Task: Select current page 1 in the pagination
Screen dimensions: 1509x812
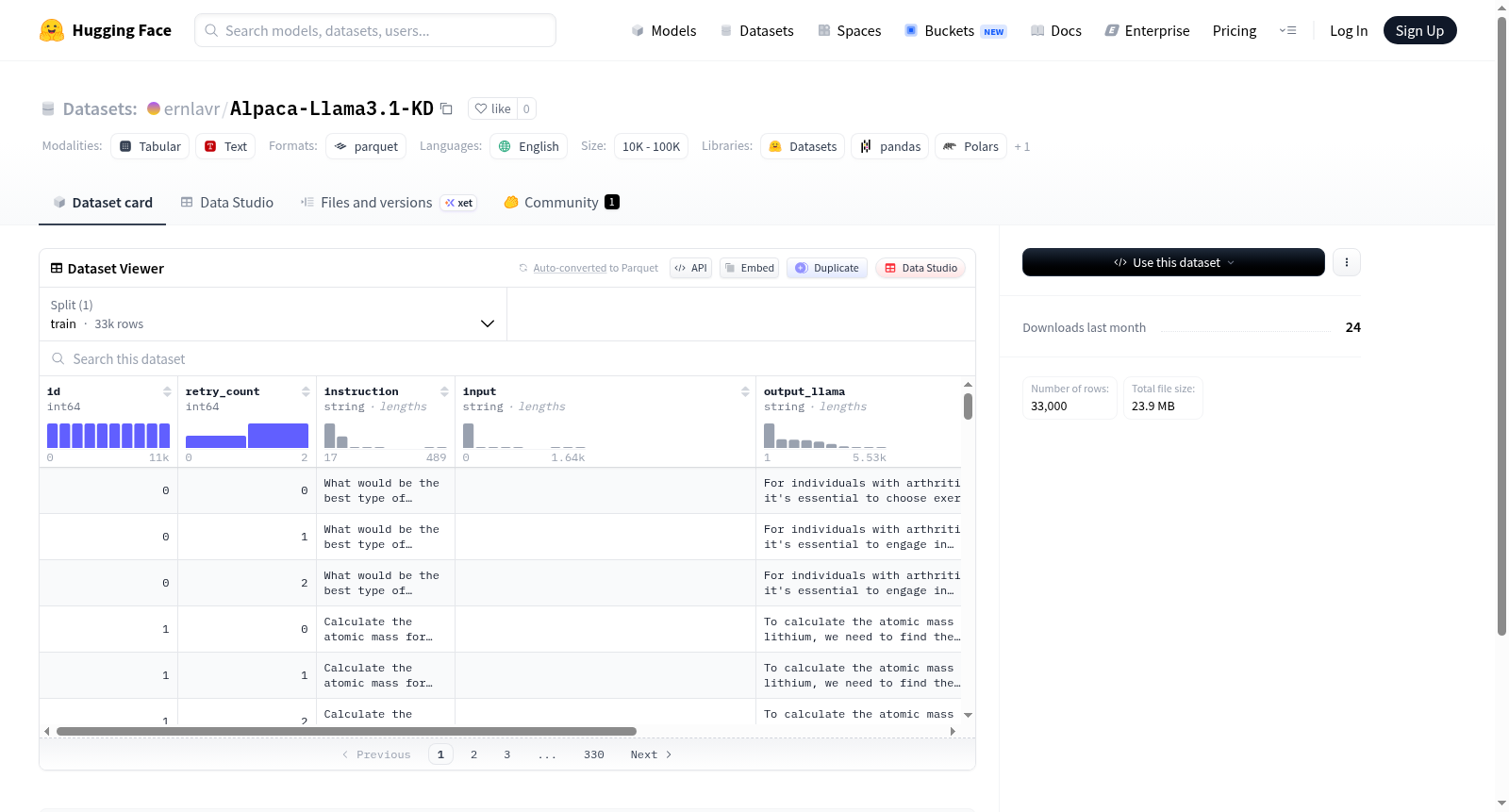Action: (x=440, y=754)
